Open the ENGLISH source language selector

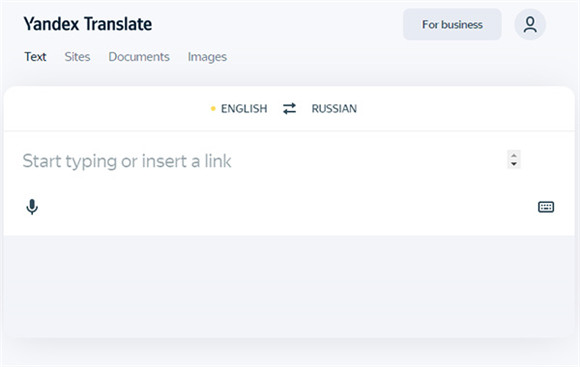[244, 108]
